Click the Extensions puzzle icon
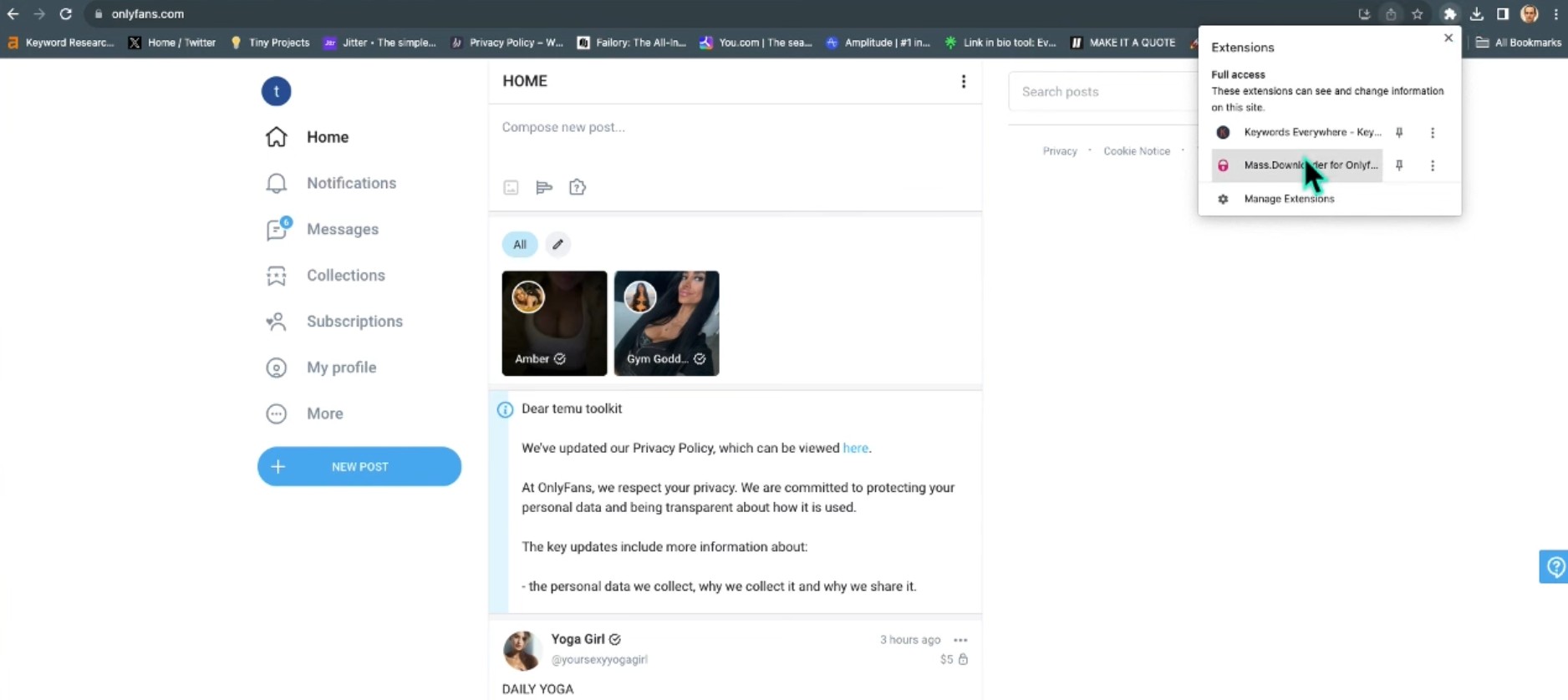The height and width of the screenshot is (700, 1568). click(1450, 14)
